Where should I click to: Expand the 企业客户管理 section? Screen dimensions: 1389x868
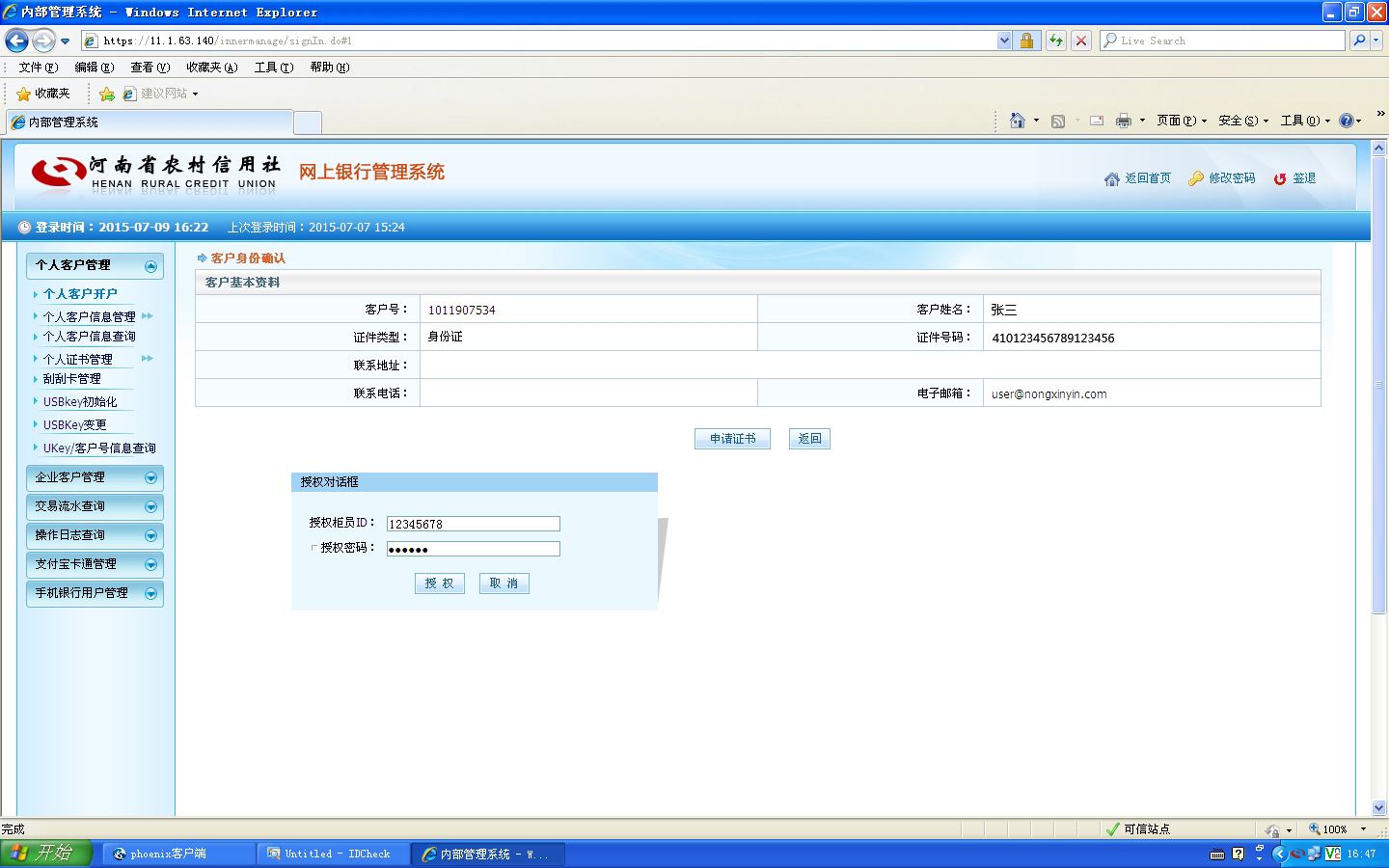click(x=95, y=477)
